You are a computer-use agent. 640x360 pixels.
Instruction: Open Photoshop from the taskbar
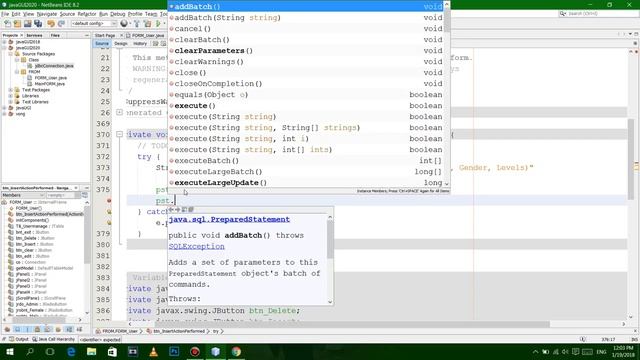pos(174,351)
